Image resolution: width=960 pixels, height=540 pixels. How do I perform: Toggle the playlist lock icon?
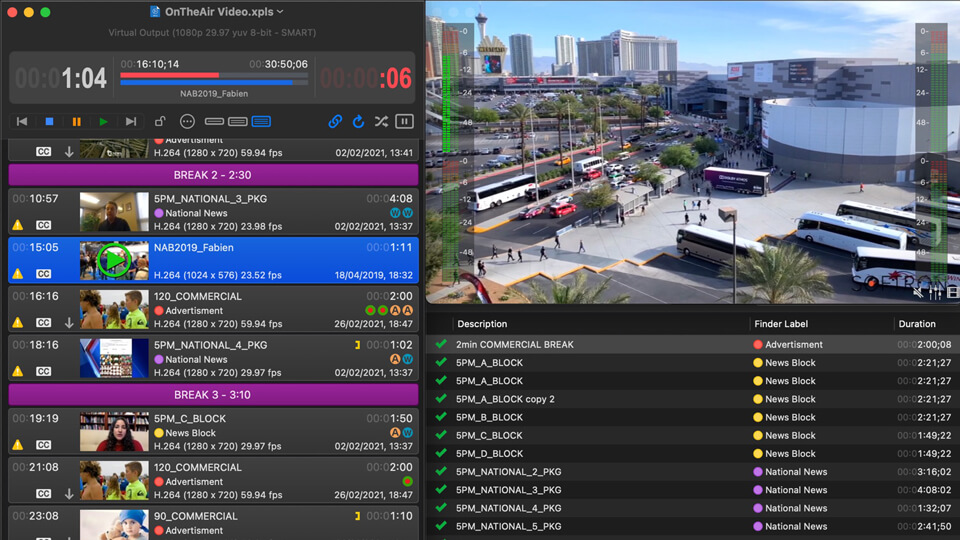tap(160, 121)
